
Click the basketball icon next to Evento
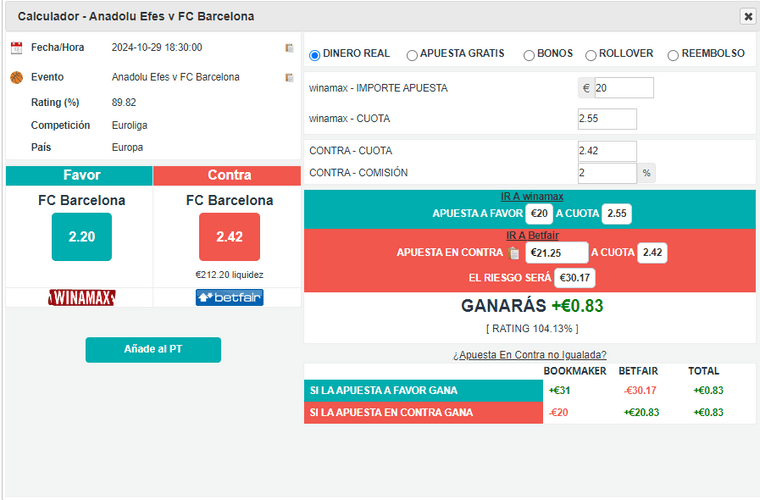(x=16, y=77)
